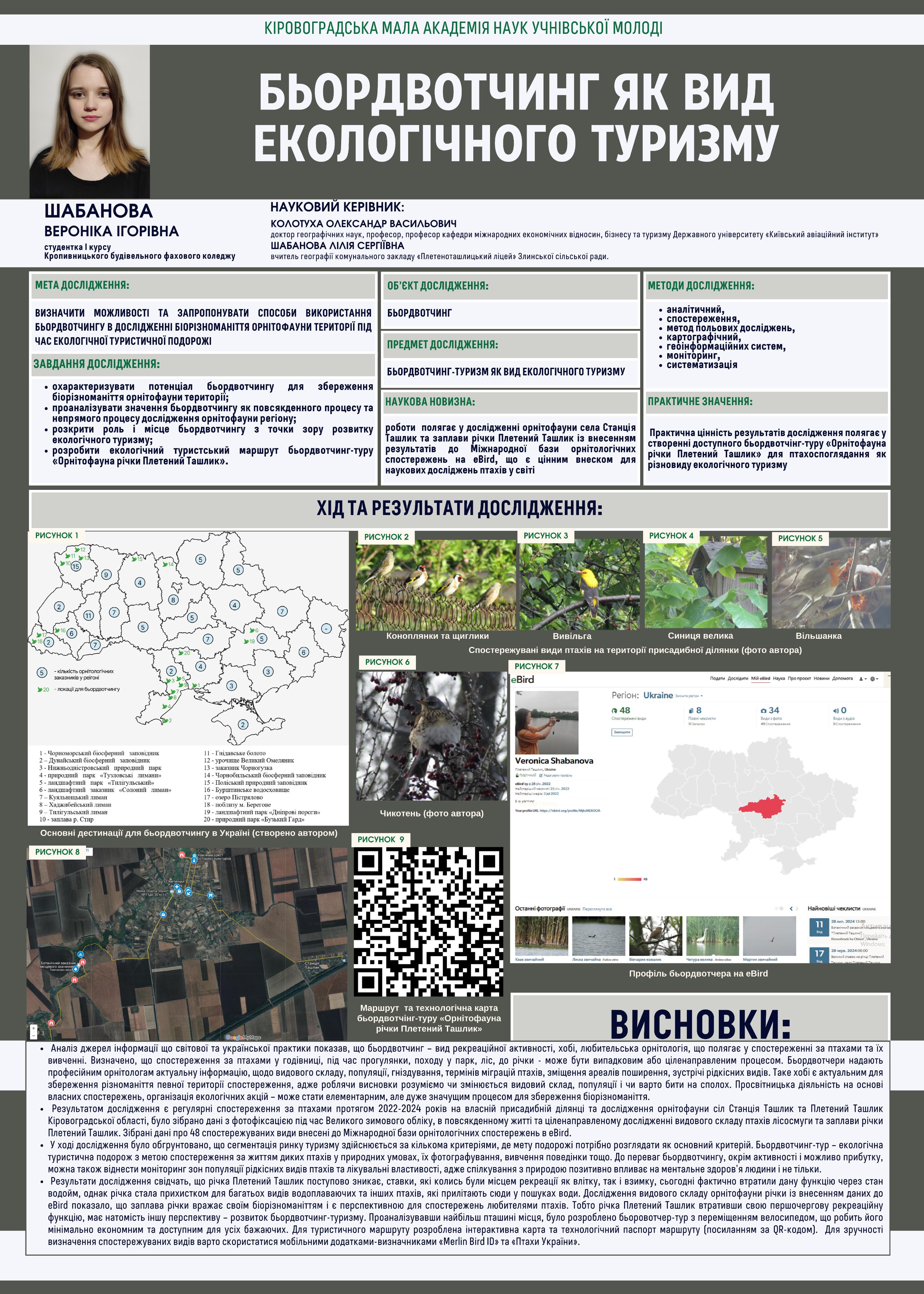The height and width of the screenshot is (1294, 924).
Task: Open the Чепура велика photo thumbnail
Action: (712, 936)
